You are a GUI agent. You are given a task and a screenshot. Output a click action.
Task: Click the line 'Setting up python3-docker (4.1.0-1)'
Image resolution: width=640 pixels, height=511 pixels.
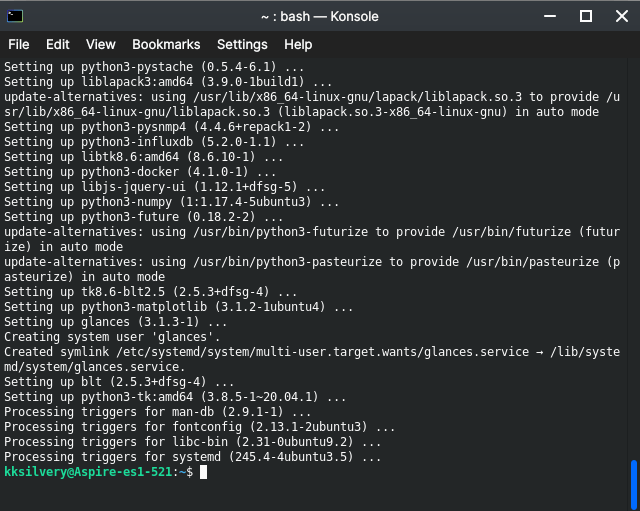point(140,172)
